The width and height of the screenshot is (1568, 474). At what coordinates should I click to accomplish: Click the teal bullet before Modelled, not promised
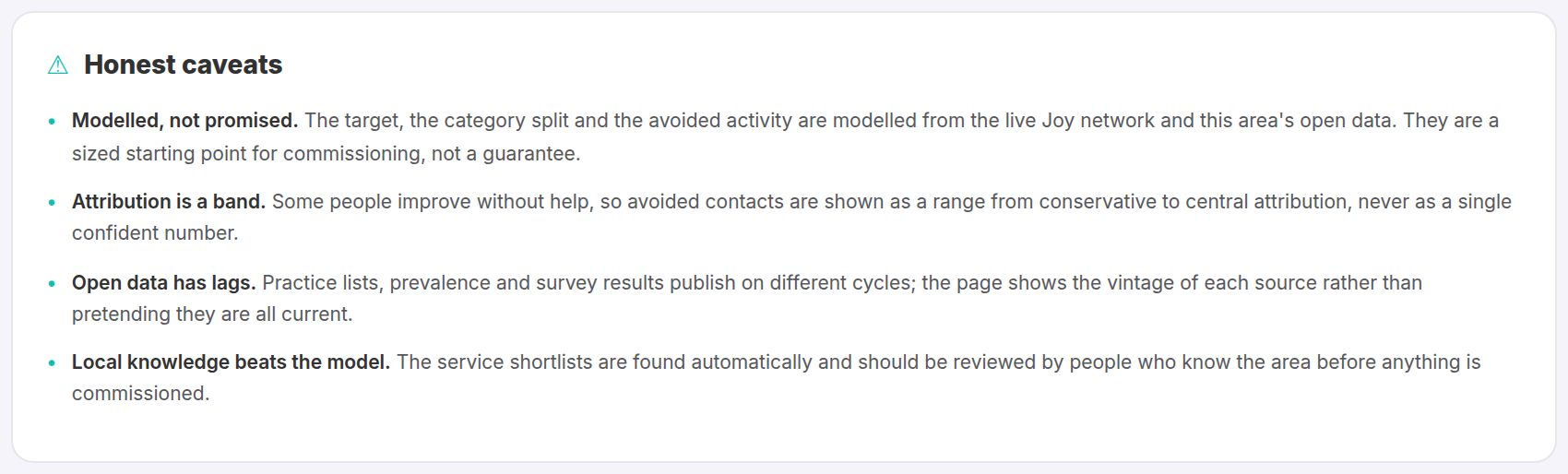(52, 121)
